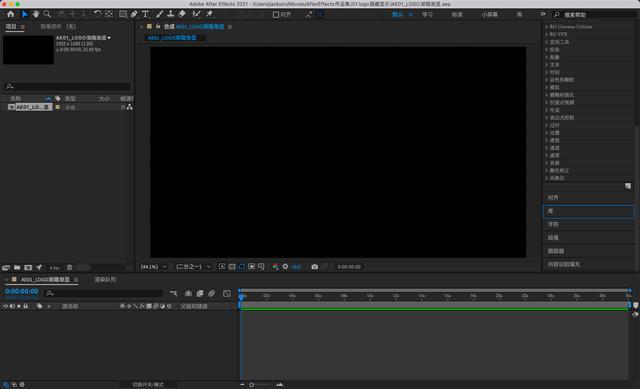Expand the last effects category in list

pyautogui.click(x=547, y=178)
